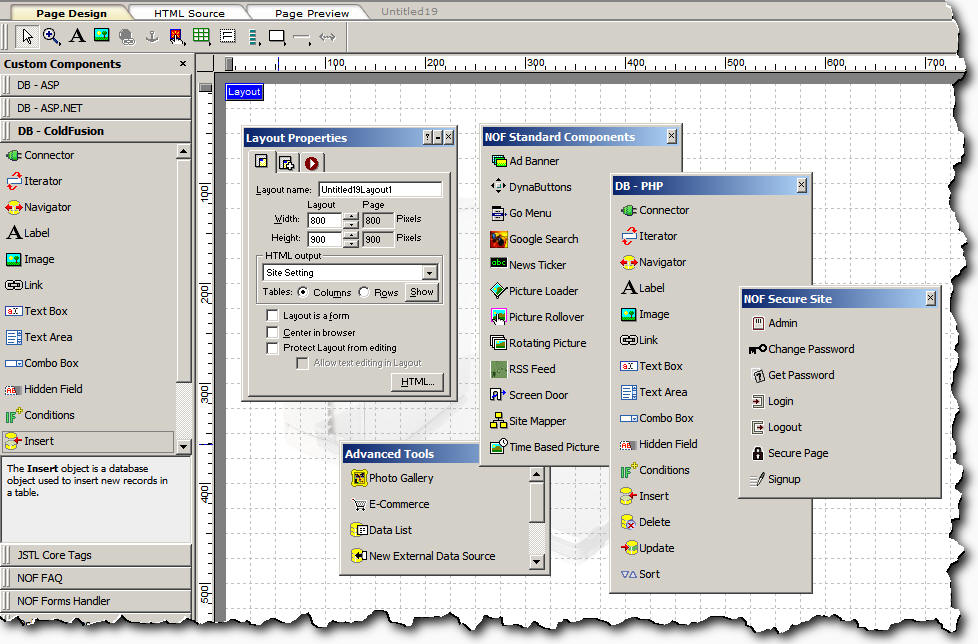Viewport: 978px width, 644px height.
Task: Expand the DB - ASP category
Action: 96,85
